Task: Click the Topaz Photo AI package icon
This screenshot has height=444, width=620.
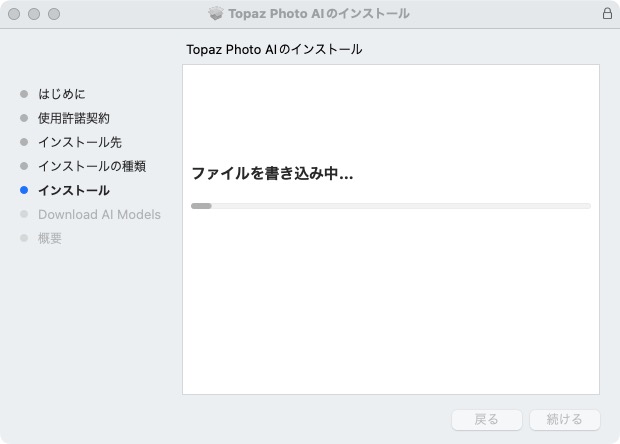Action: click(216, 13)
